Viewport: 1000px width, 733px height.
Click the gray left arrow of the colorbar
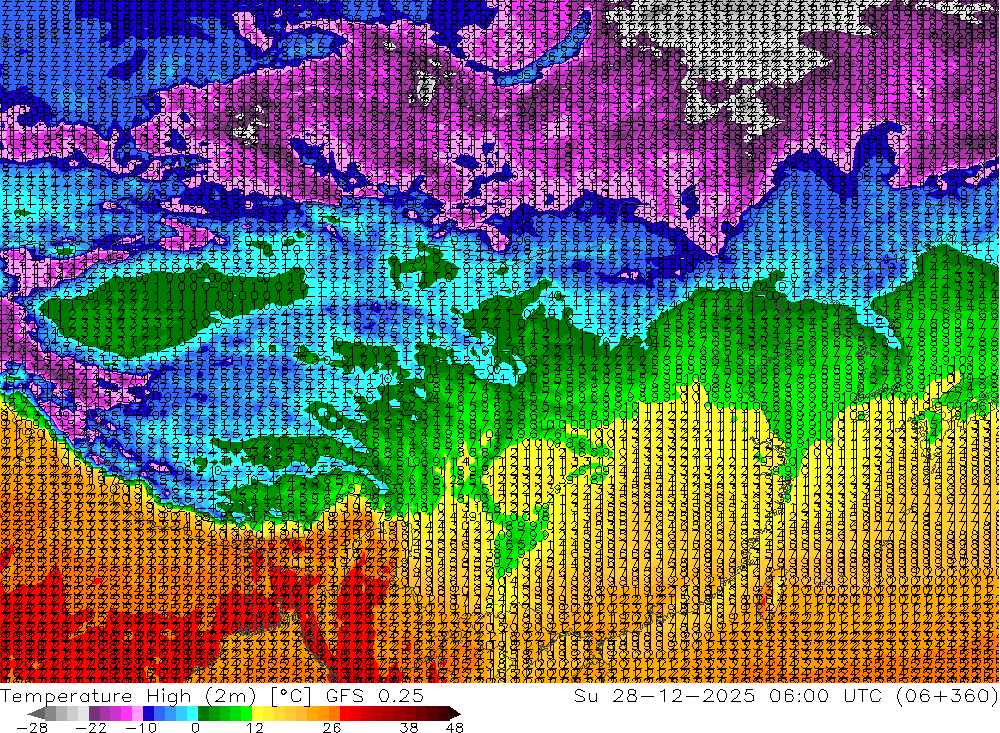pyautogui.click(x=36, y=714)
